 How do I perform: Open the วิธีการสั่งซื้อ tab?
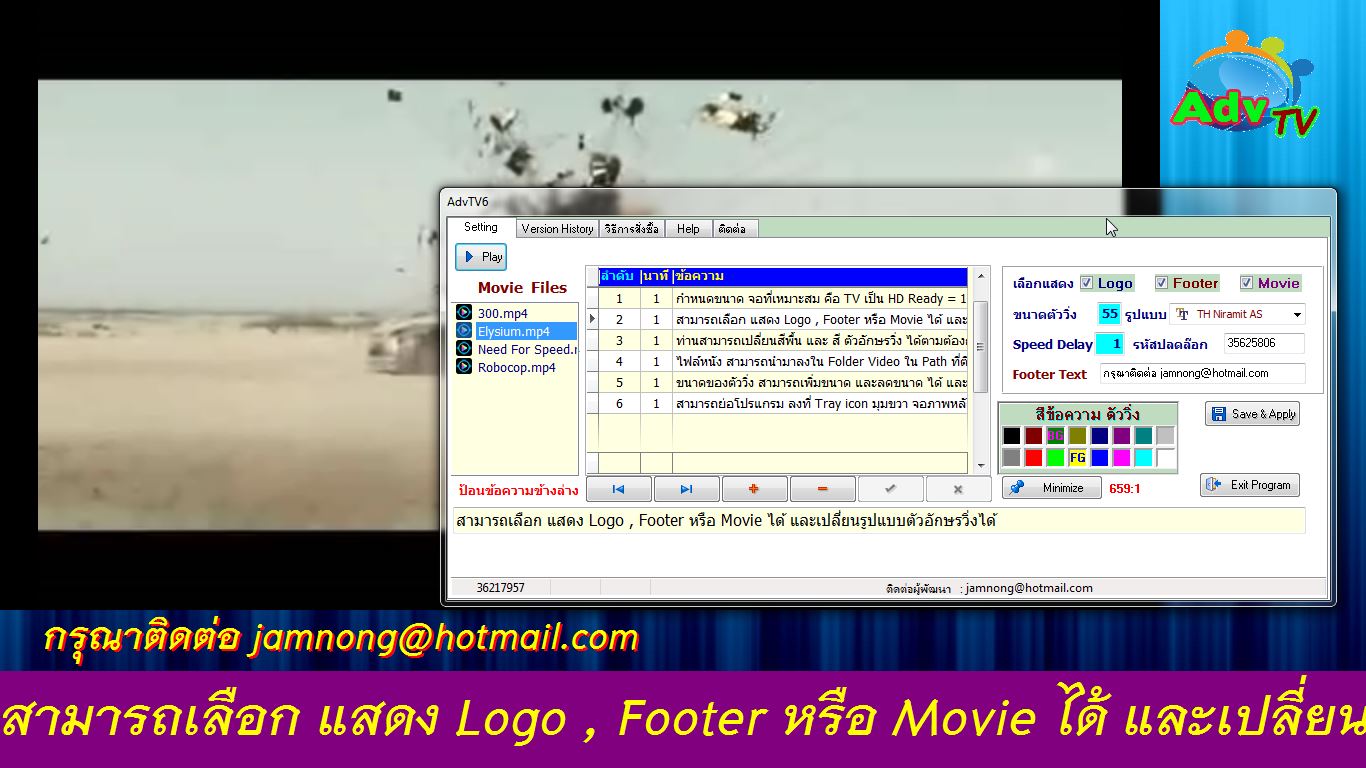[632, 229]
